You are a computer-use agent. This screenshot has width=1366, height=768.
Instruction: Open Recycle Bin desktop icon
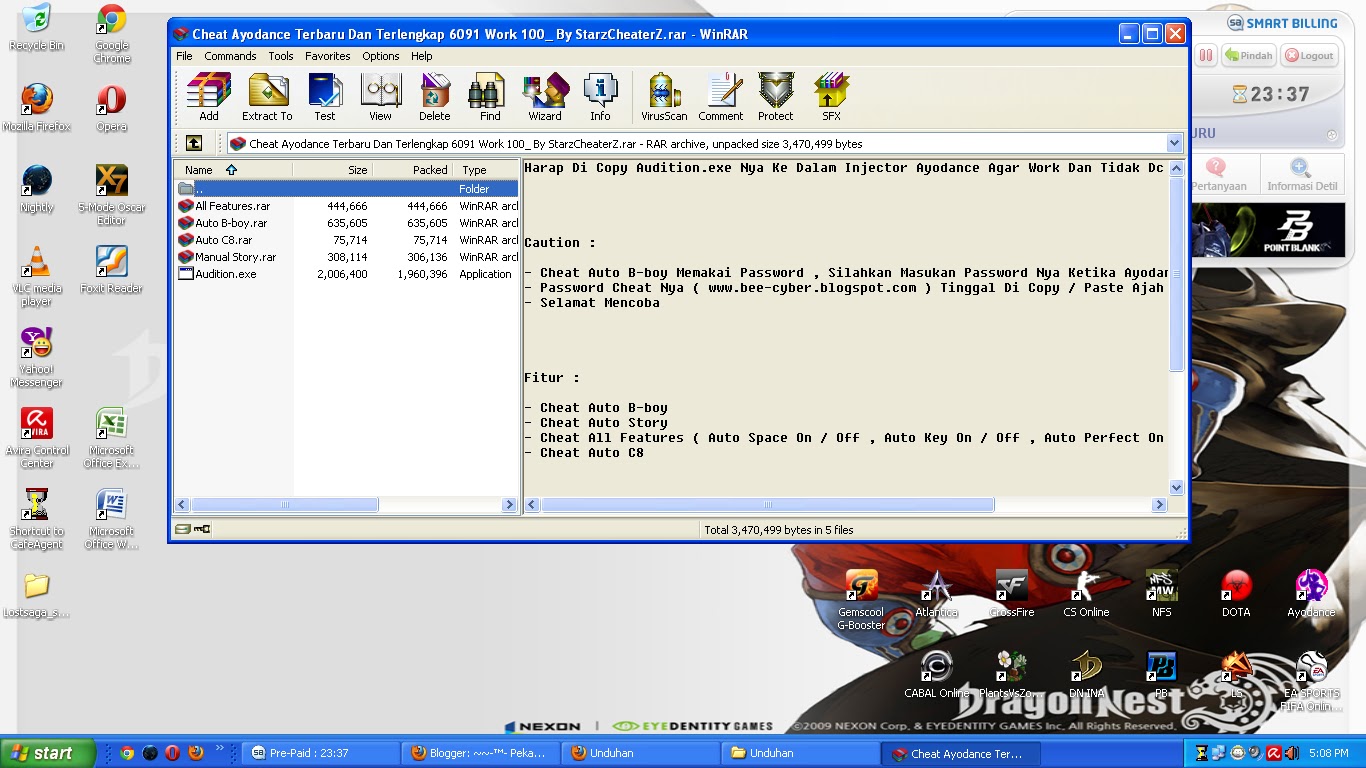coord(36,28)
